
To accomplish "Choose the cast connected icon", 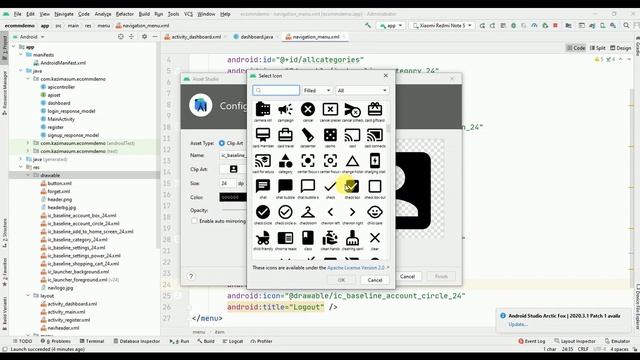I will pos(375,135).
